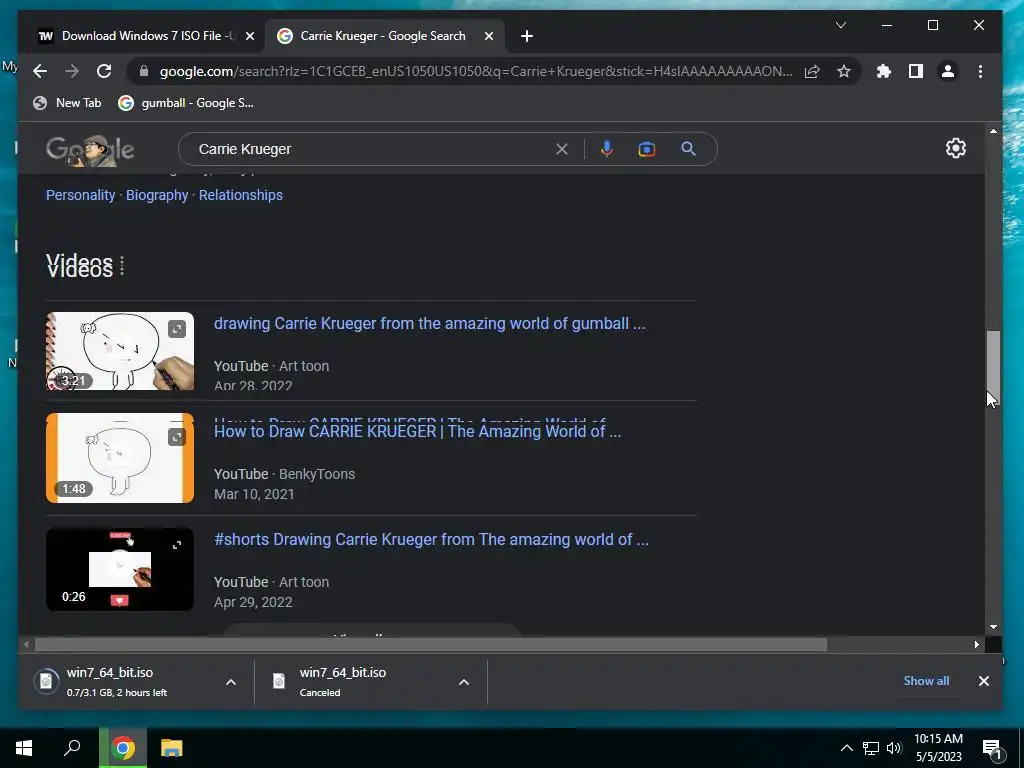This screenshot has width=1024, height=768.
Task: Open Chrome side panel
Action: point(916,71)
